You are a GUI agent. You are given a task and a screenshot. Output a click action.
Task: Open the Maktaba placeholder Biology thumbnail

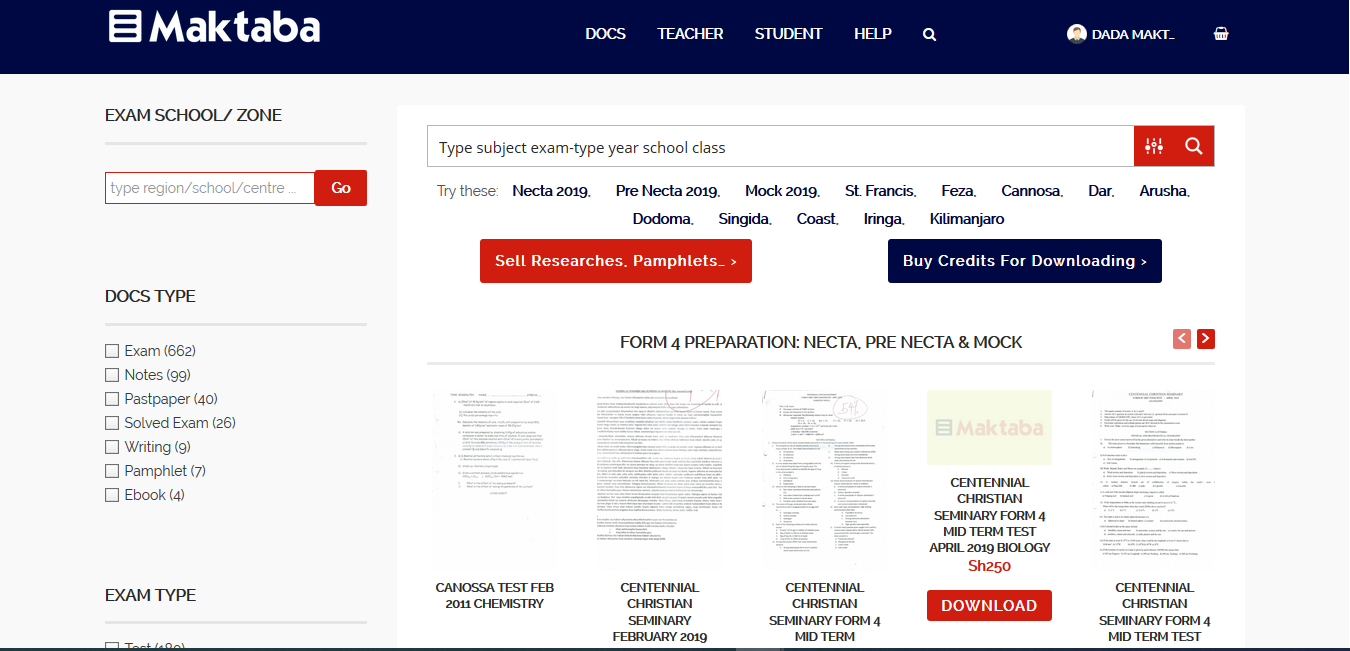pyautogui.click(x=989, y=428)
